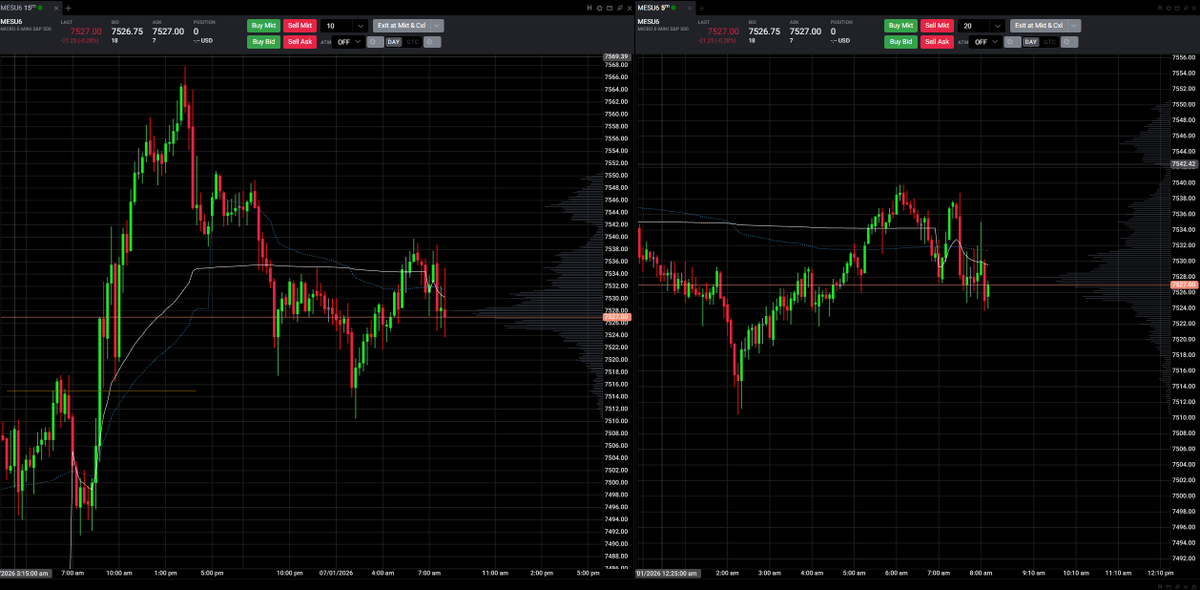Click the pop-out window icon in right chart header
The height and width of the screenshot is (590, 1200).
[1177, 8]
